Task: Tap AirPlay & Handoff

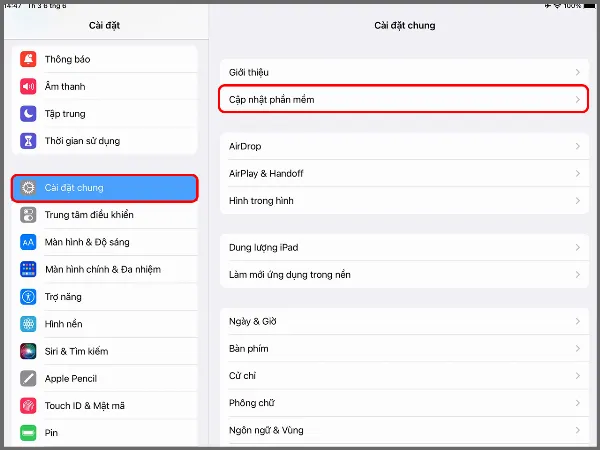Action: 404,173
